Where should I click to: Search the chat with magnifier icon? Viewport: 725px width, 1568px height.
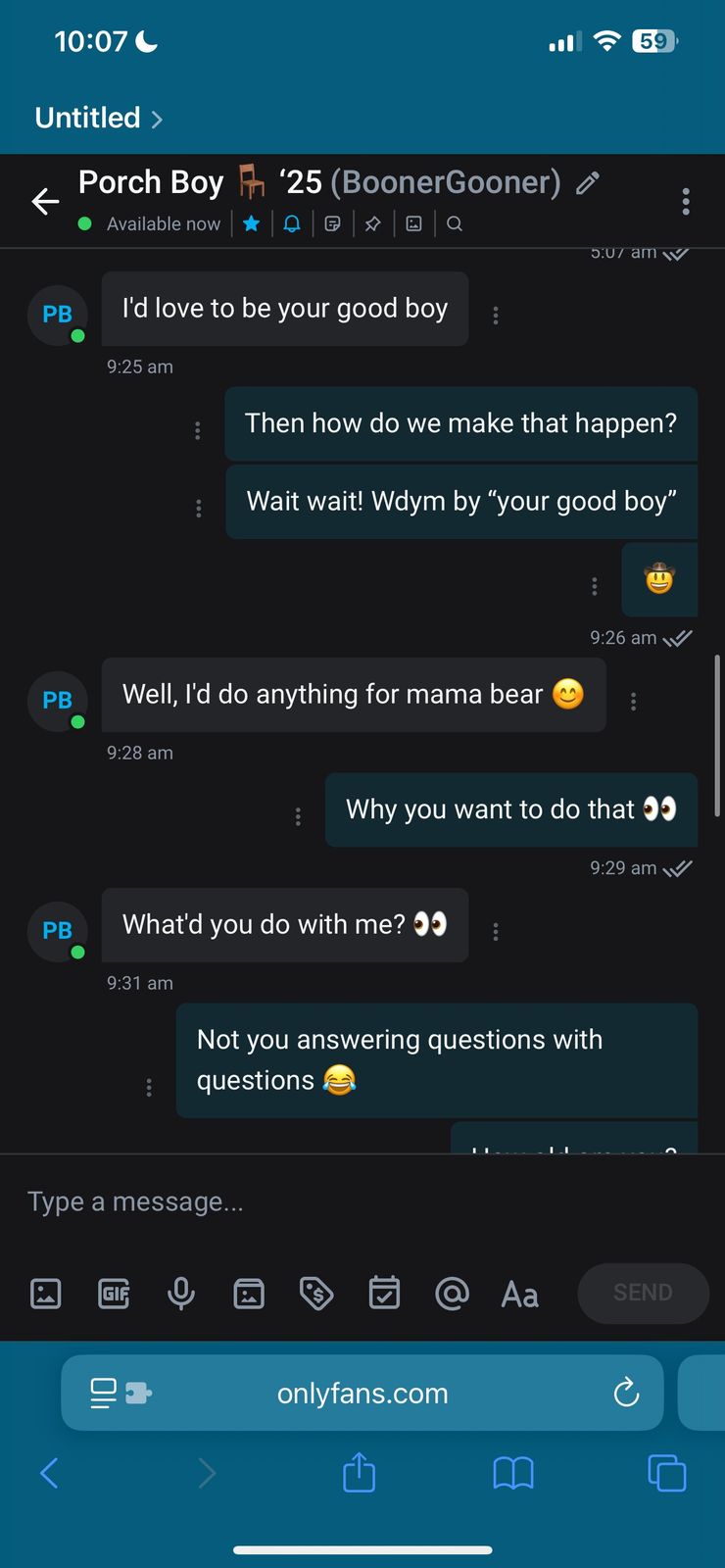click(455, 223)
